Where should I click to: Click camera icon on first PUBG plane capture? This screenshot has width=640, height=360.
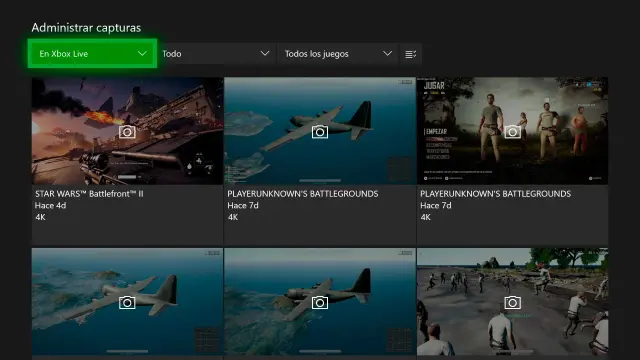320,132
